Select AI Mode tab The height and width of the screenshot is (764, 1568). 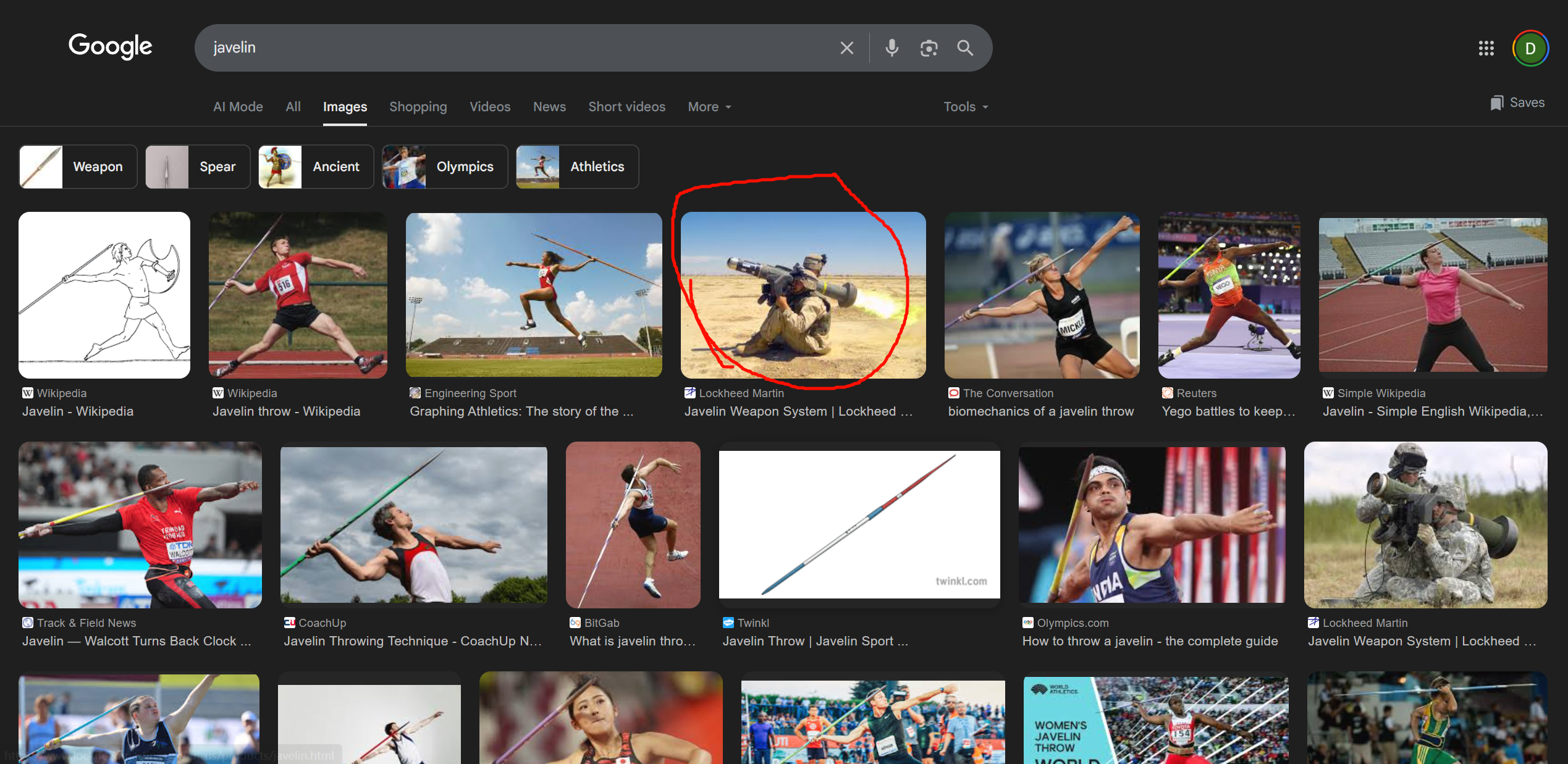click(238, 107)
